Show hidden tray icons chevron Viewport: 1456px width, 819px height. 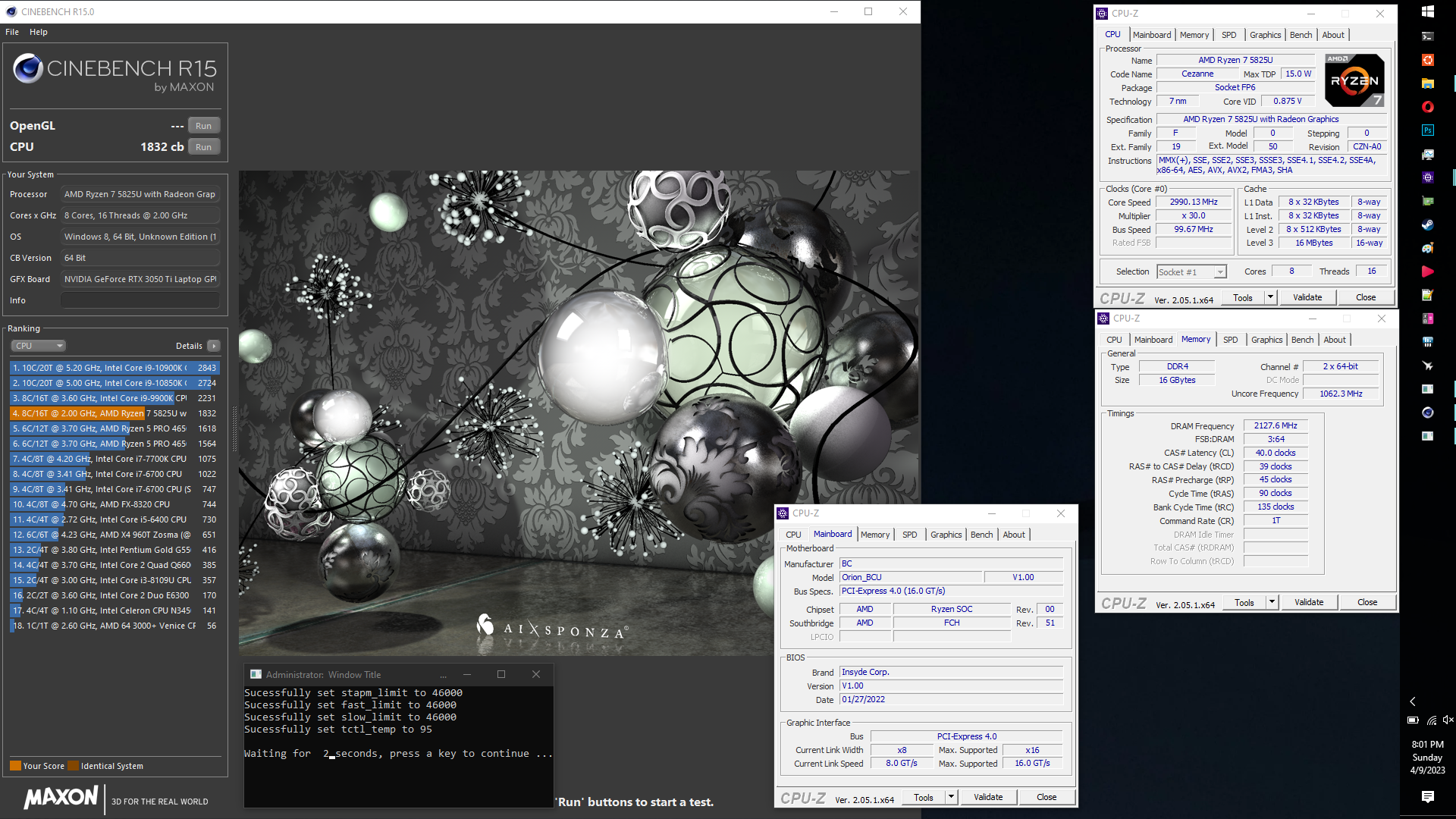coord(1412,701)
